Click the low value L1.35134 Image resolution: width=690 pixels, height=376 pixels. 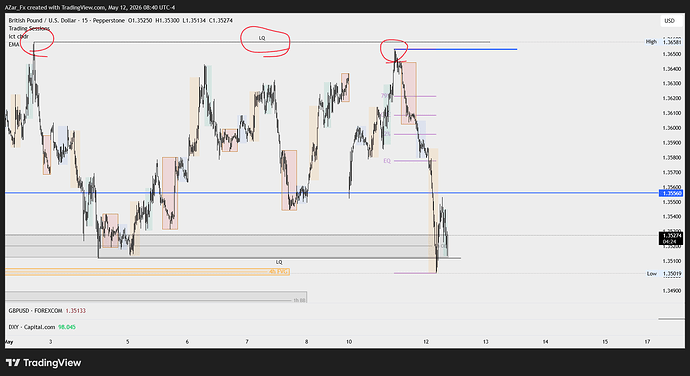194,20
